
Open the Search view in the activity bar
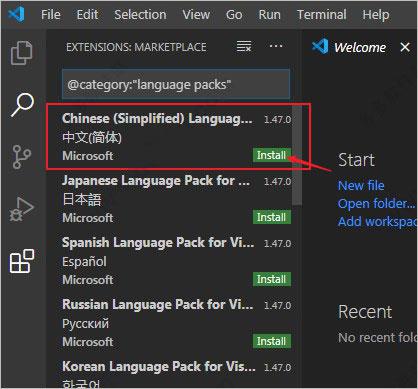(22, 105)
